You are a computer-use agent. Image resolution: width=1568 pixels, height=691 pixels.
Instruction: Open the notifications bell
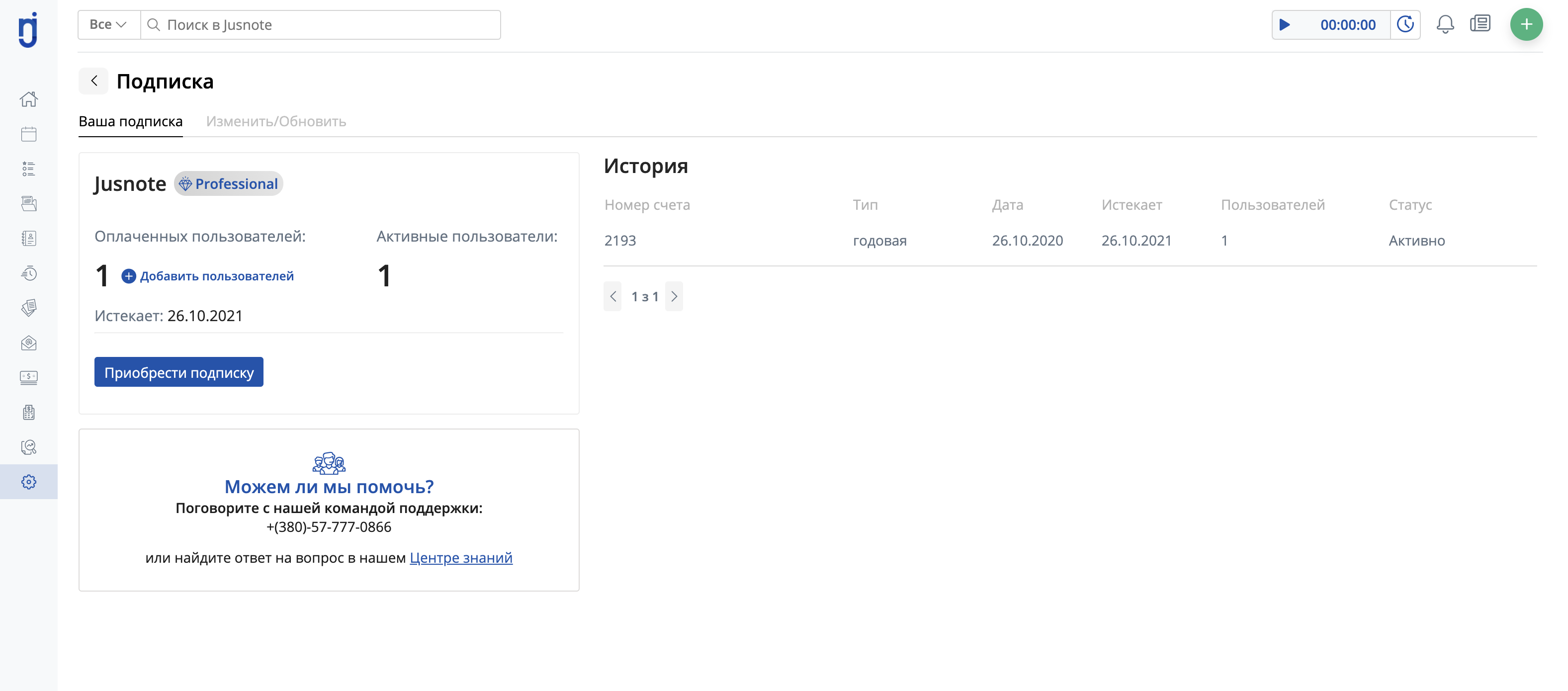click(x=1445, y=24)
